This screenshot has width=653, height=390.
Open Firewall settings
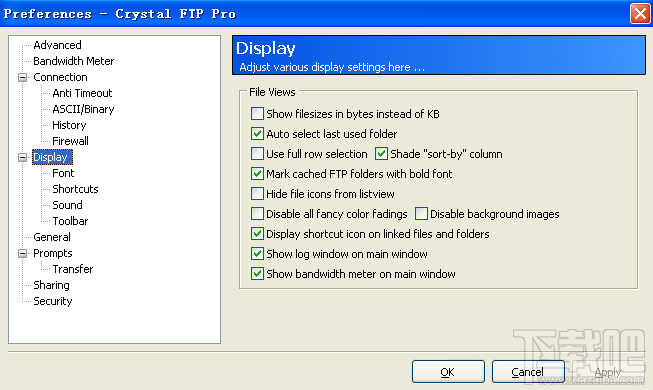[70, 141]
